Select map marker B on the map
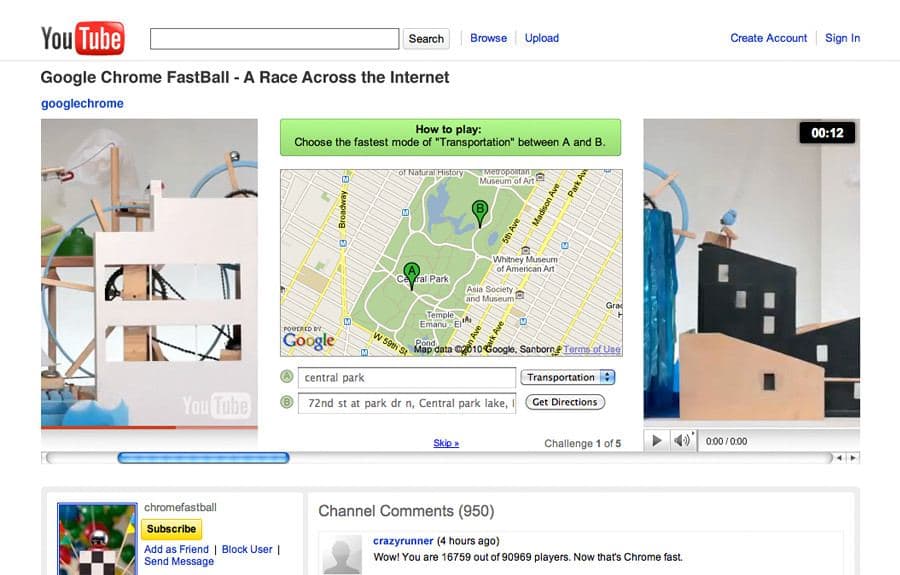 (x=480, y=214)
